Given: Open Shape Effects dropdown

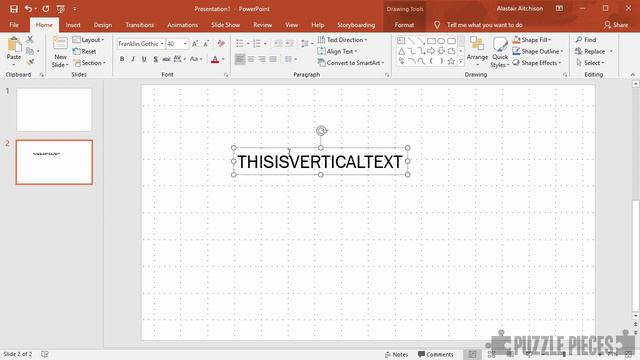Looking at the screenshot, I should [x=537, y=63].
